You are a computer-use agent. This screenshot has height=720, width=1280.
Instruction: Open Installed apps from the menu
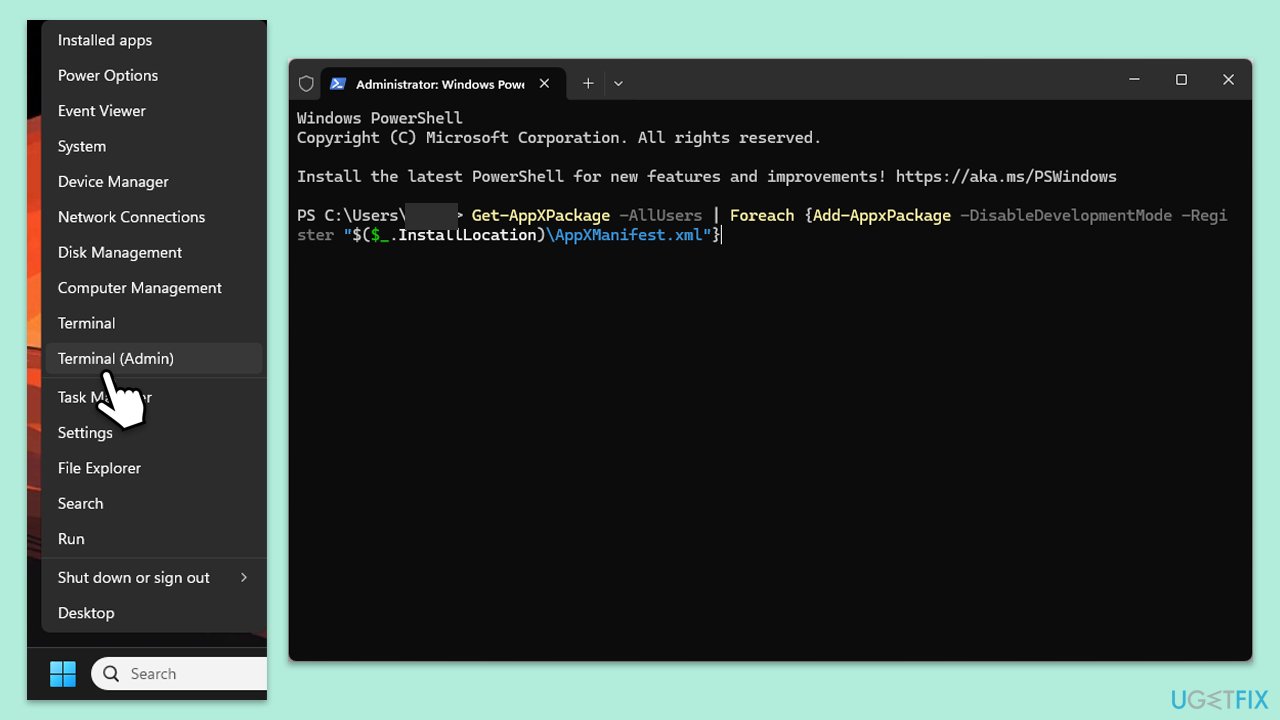154,40
